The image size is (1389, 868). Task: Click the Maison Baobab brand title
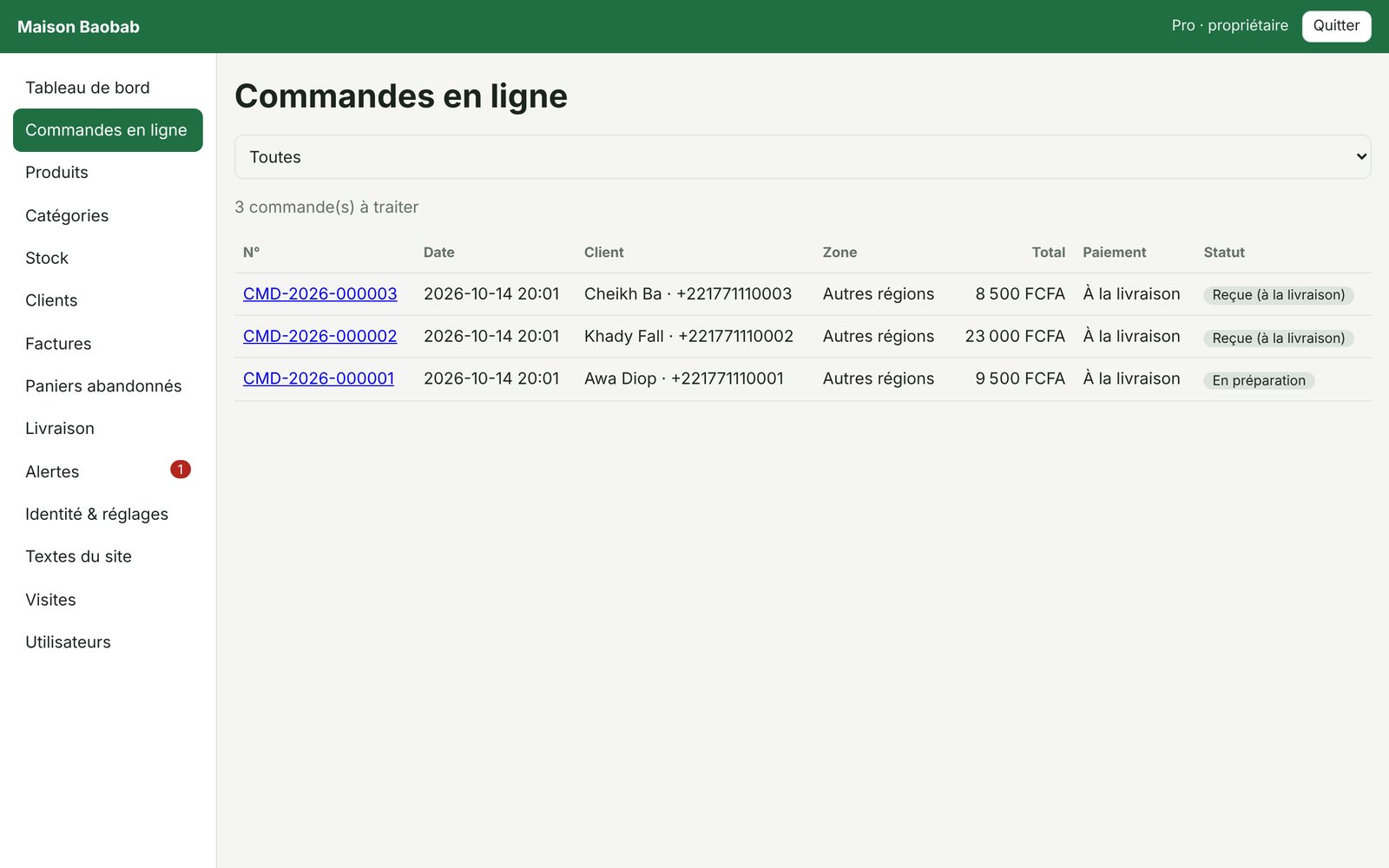pos(78,27)
